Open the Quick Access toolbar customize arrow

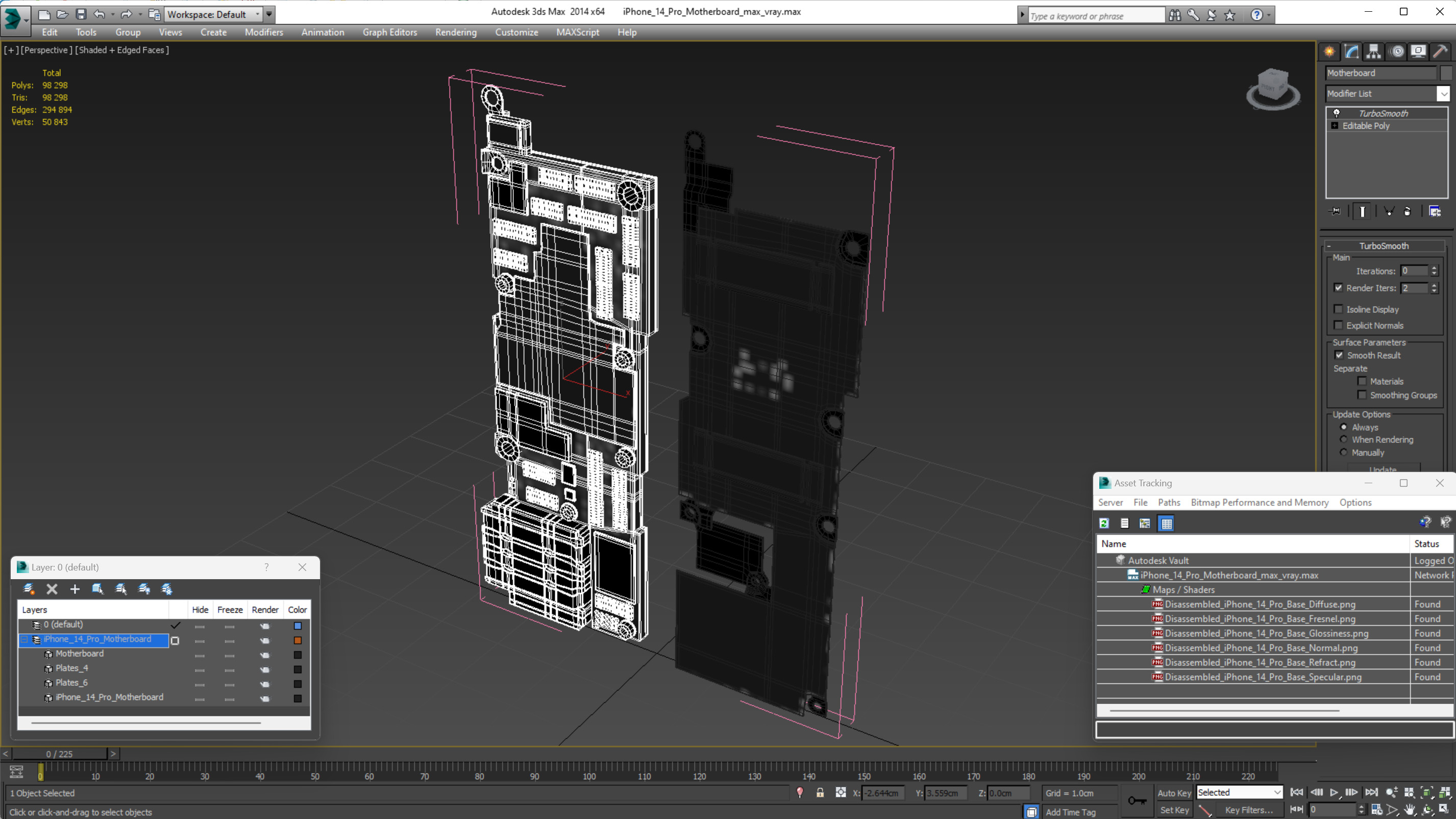269,14
